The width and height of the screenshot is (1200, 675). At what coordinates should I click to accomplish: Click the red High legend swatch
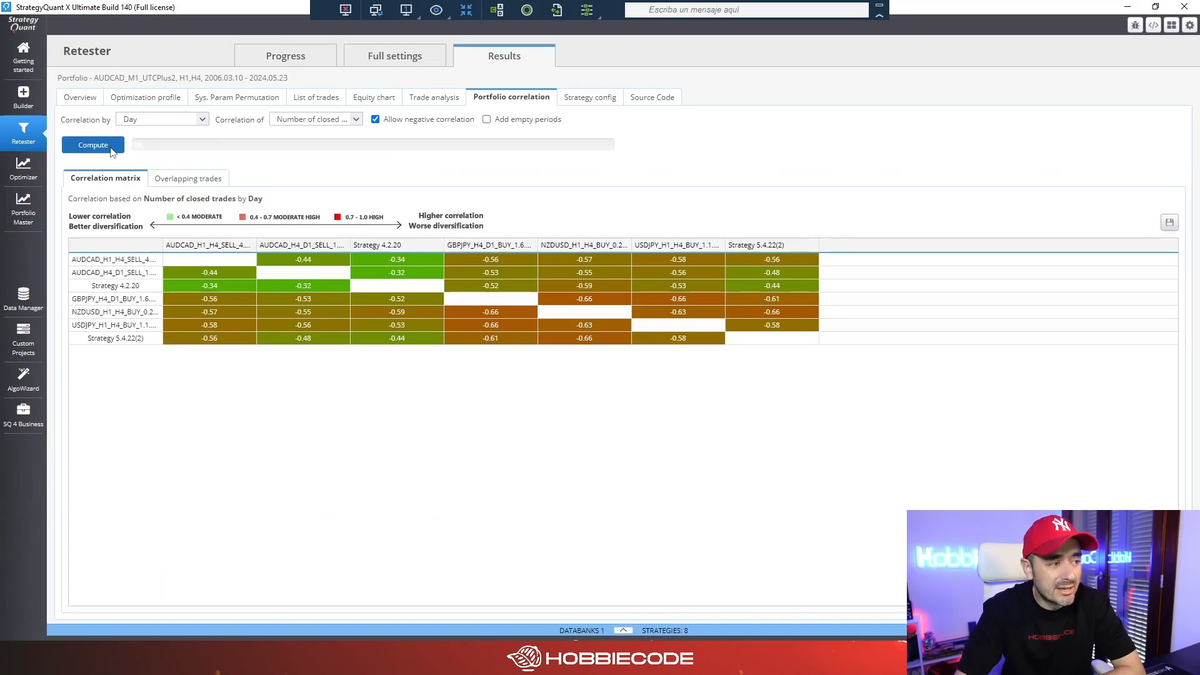[338, 216]
